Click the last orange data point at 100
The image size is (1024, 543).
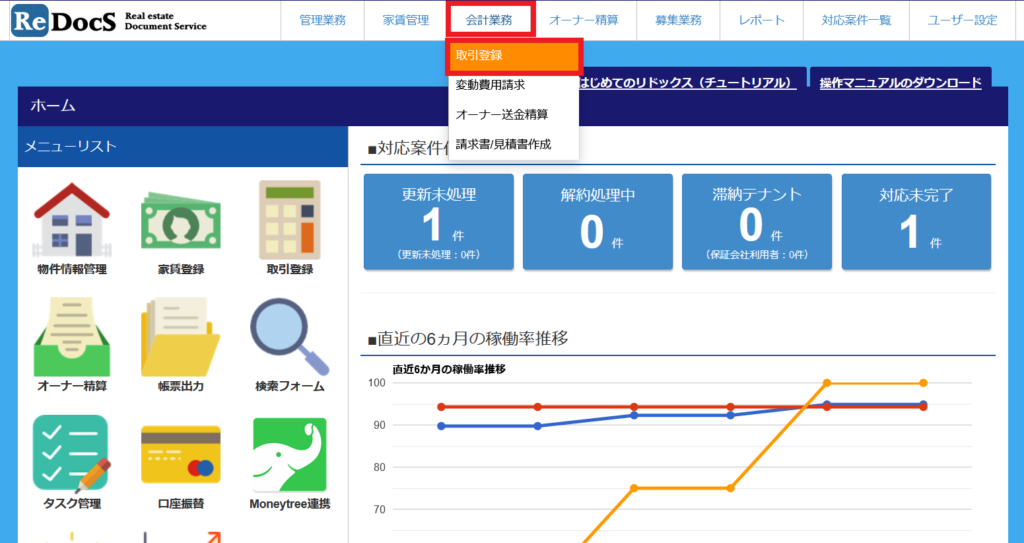pos(923,383)
